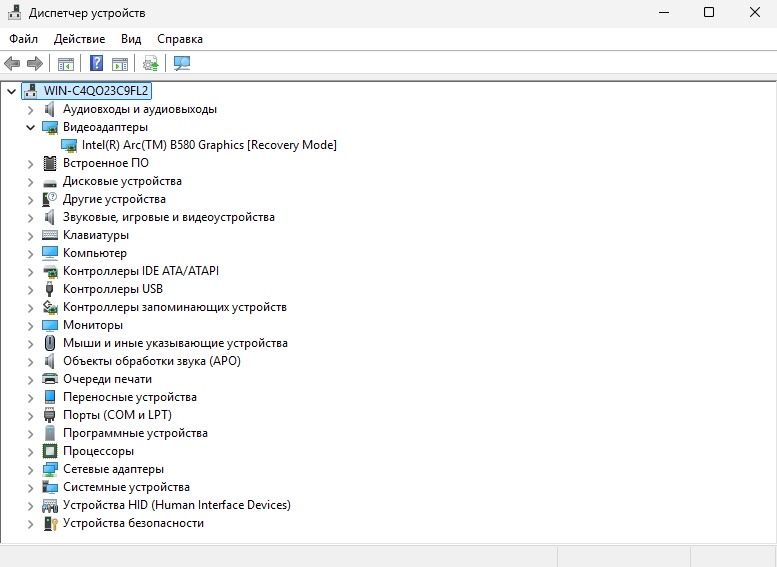Viewport: 777px width, 567px height.
Task: Click the printer icon beside Очереди печати
Action: pos(50,379)
